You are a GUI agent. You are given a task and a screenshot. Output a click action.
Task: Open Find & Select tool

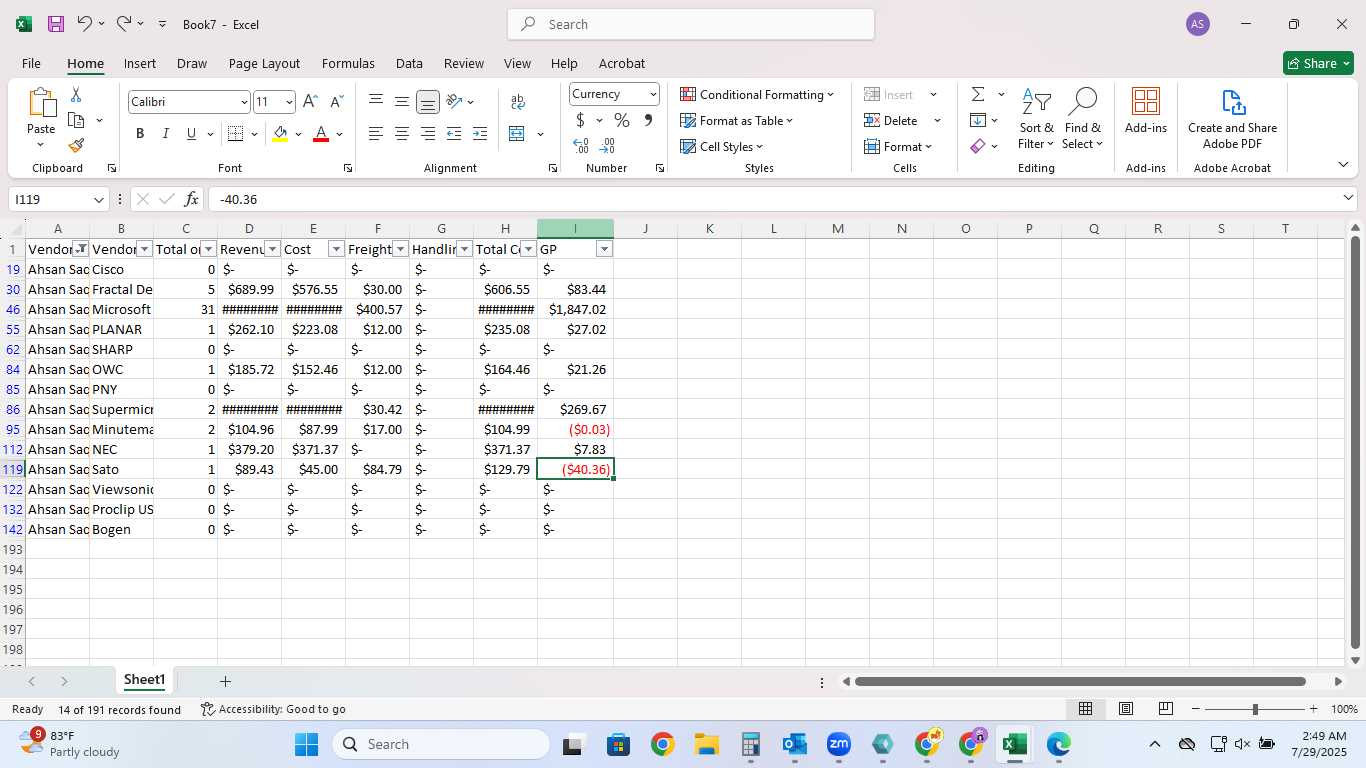coord(1083,119)
